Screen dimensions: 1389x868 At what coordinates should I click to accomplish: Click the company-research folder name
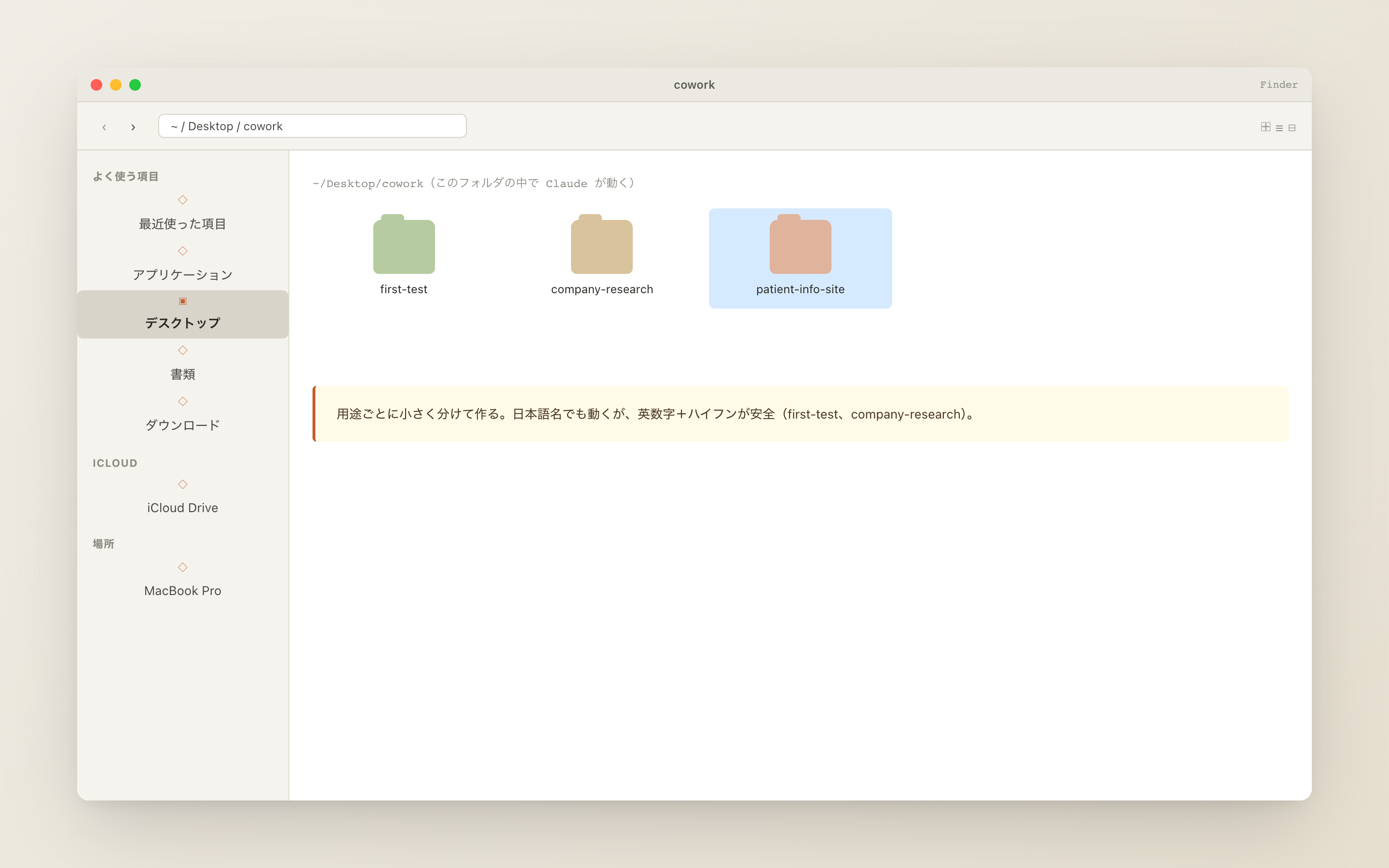(x=601, y=289)
